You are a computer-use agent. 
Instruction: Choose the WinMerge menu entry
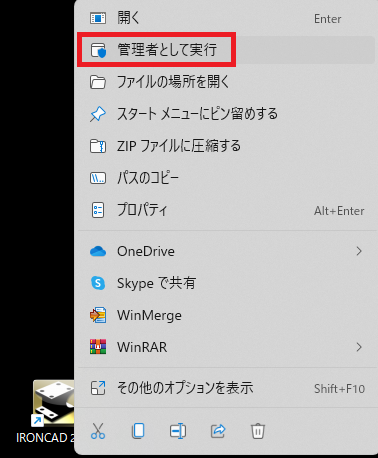tap(227, 315)
